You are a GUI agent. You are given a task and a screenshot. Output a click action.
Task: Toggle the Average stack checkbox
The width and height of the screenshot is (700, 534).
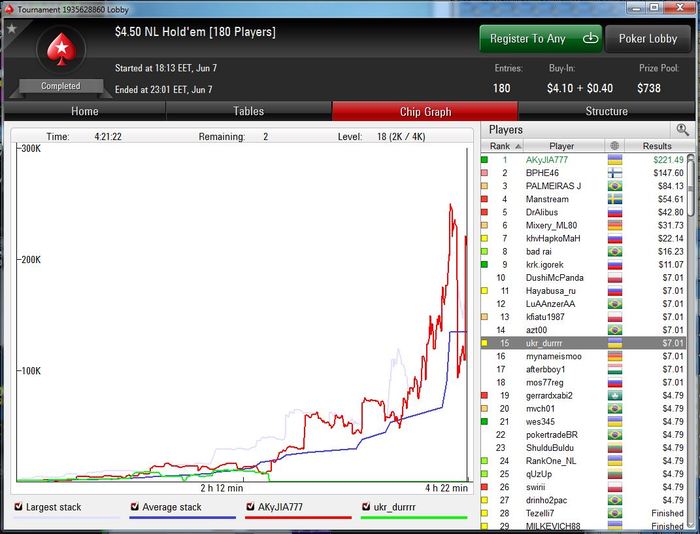134,506
